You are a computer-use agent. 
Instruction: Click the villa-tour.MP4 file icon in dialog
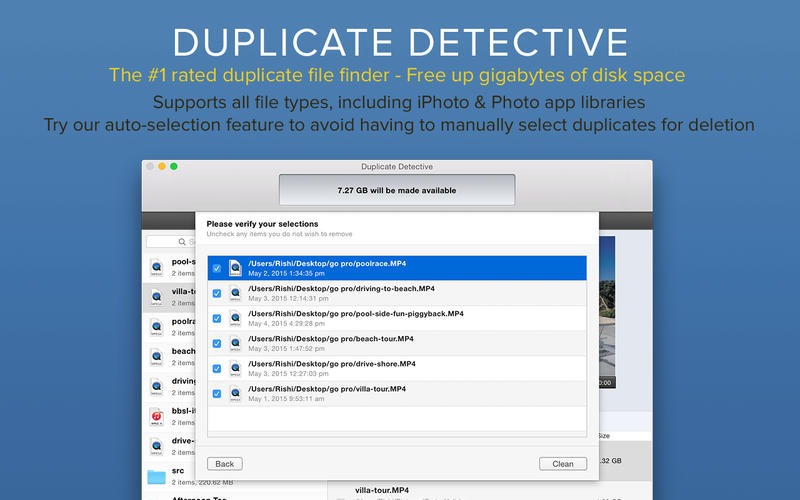[x=235, y=393]
